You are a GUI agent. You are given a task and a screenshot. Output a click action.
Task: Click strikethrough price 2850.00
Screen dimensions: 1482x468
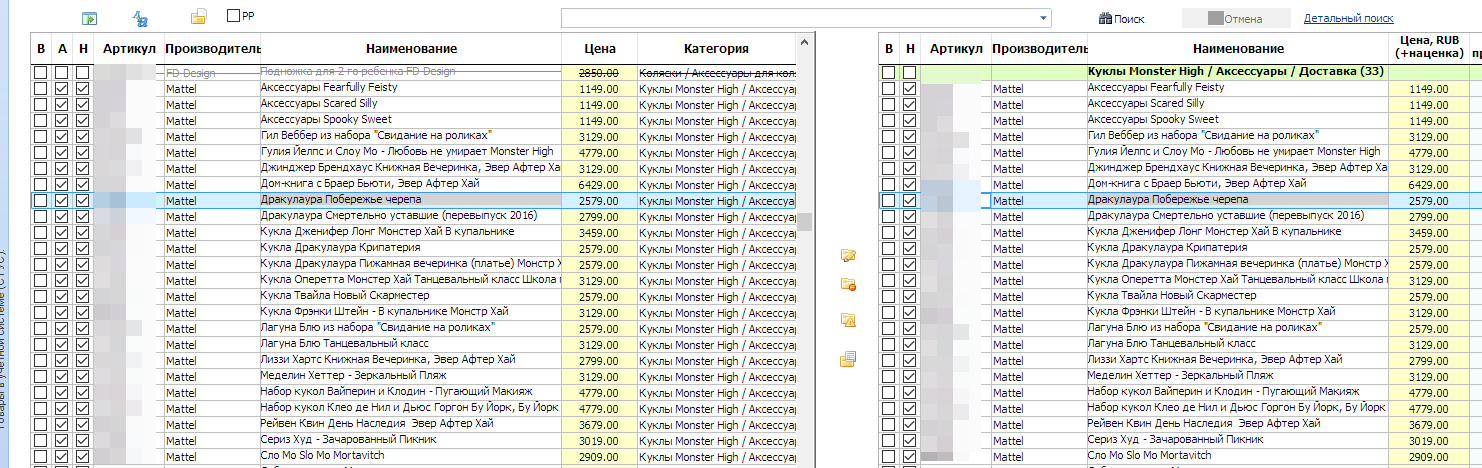coord(599,73)
